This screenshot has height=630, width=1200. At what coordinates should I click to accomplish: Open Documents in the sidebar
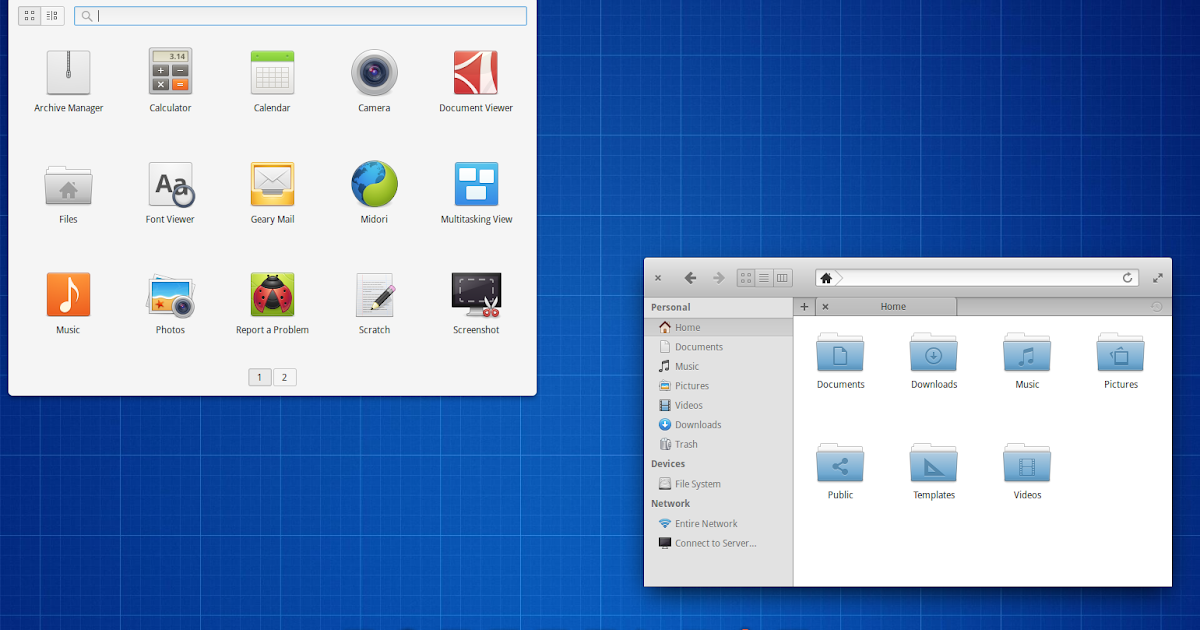click(x=718, y=347)
